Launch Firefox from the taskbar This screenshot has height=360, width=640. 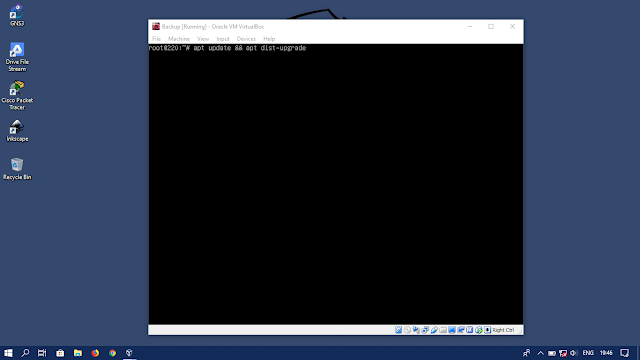pyautogui.click(x=95, y=353)
